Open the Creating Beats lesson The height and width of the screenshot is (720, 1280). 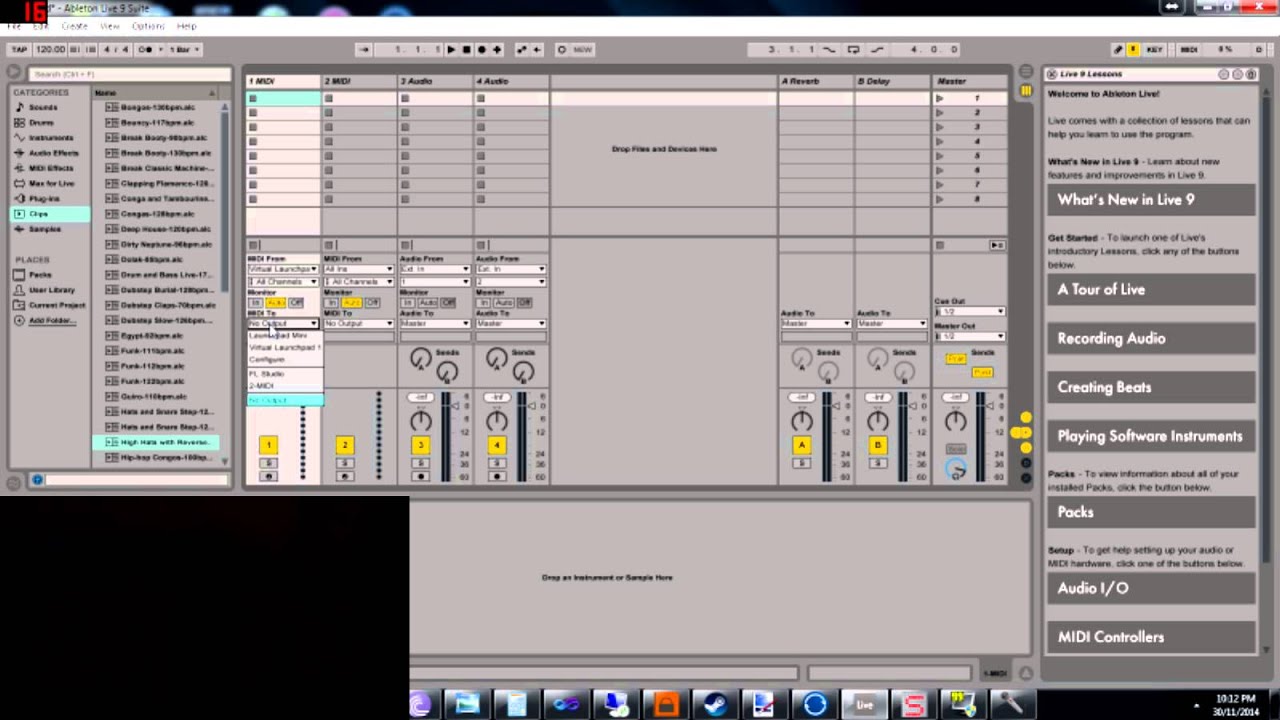click(1151, 387)
